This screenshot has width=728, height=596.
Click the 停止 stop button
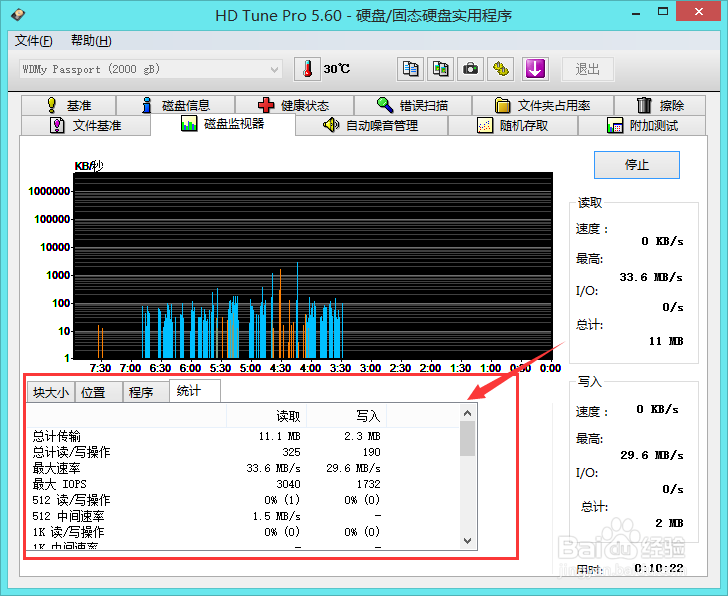point(637,165)
